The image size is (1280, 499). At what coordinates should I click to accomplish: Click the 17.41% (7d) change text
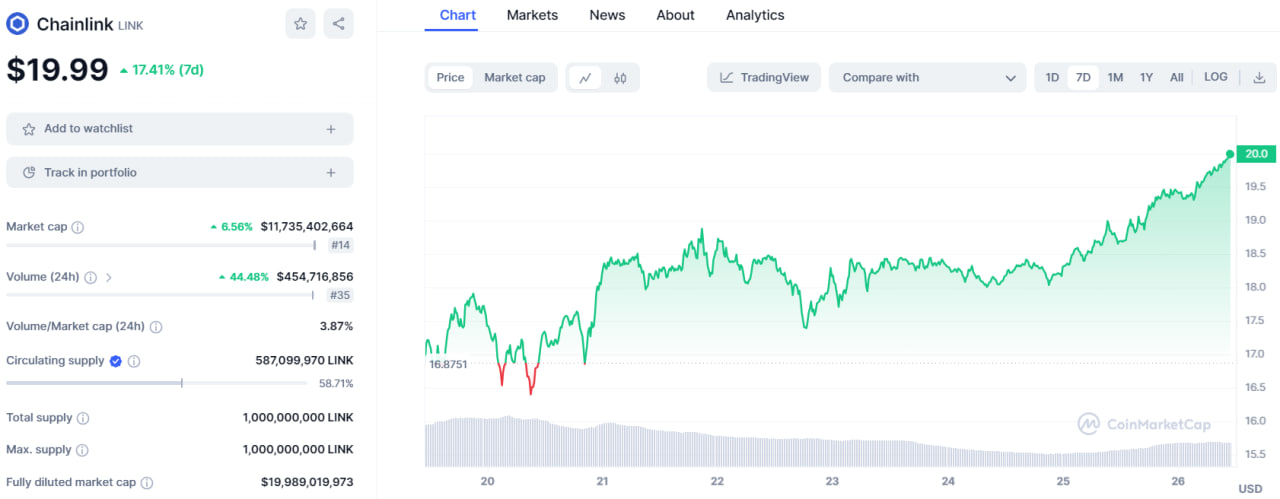162,70
